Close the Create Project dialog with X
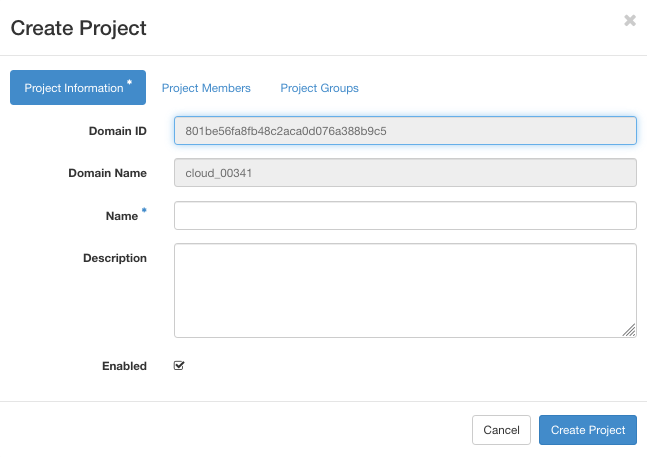 coord(629,20)
